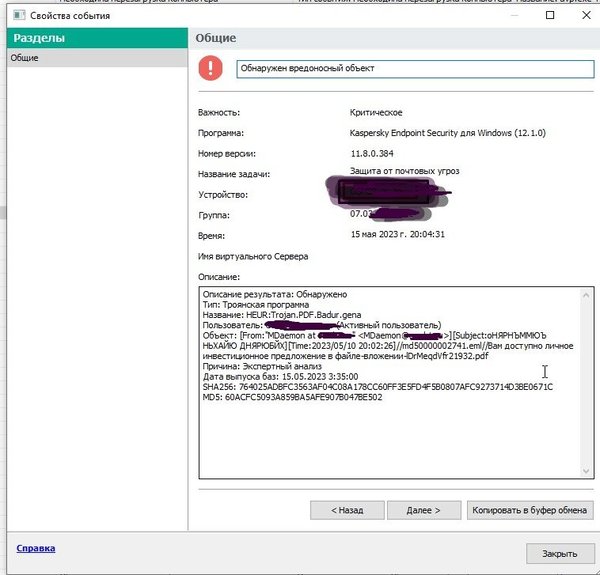Click the 'Закрыть' button
The height and width of the screenshot is (575, 600).
click(x=560, y=554)
